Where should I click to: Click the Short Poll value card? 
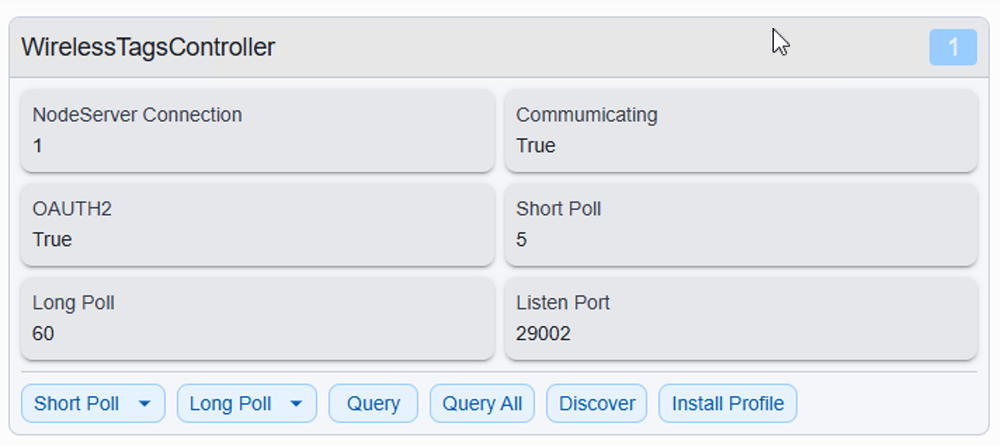pyautogui.click(x=741, y=225)
